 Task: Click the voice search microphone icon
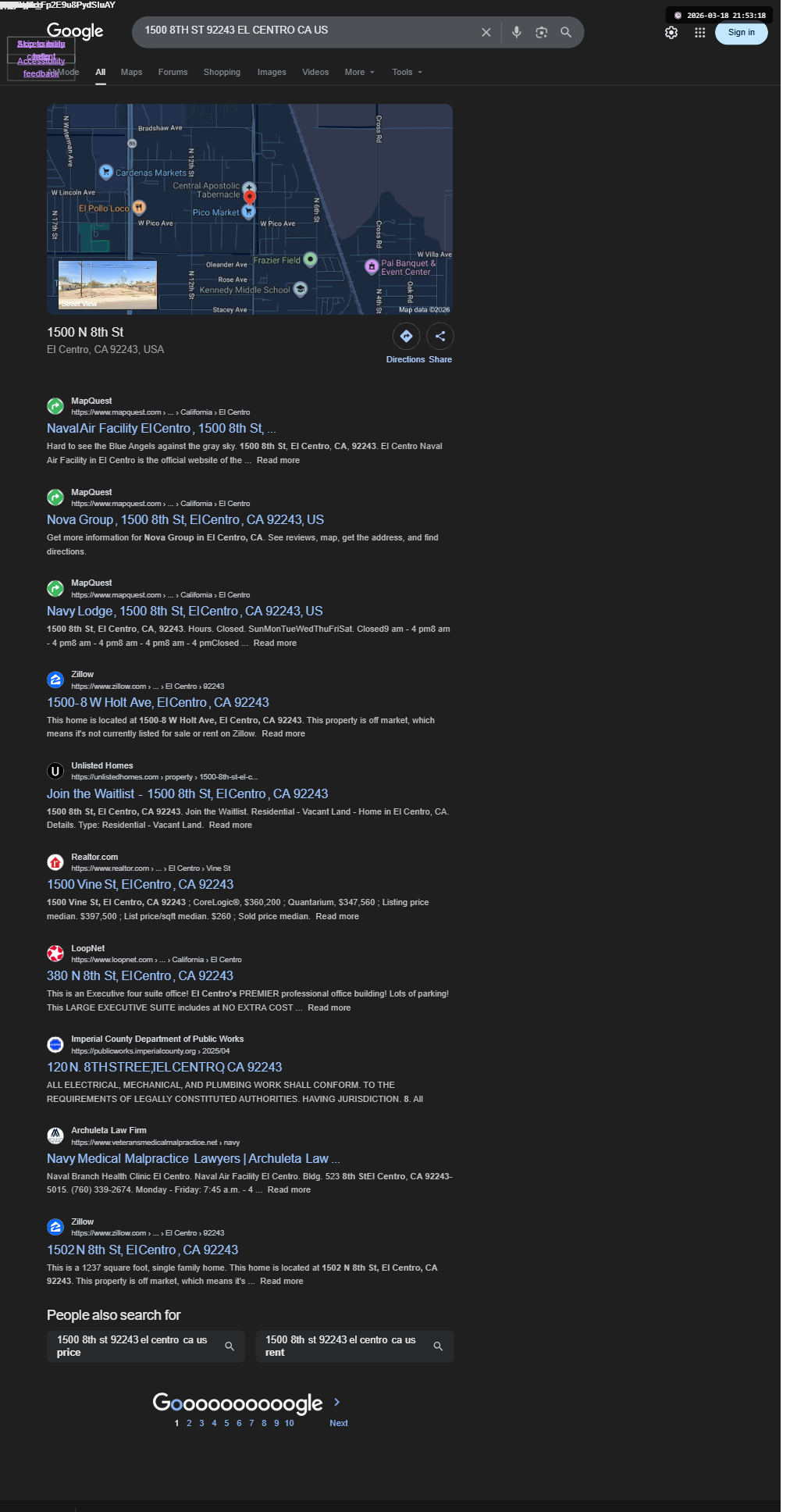516,32
